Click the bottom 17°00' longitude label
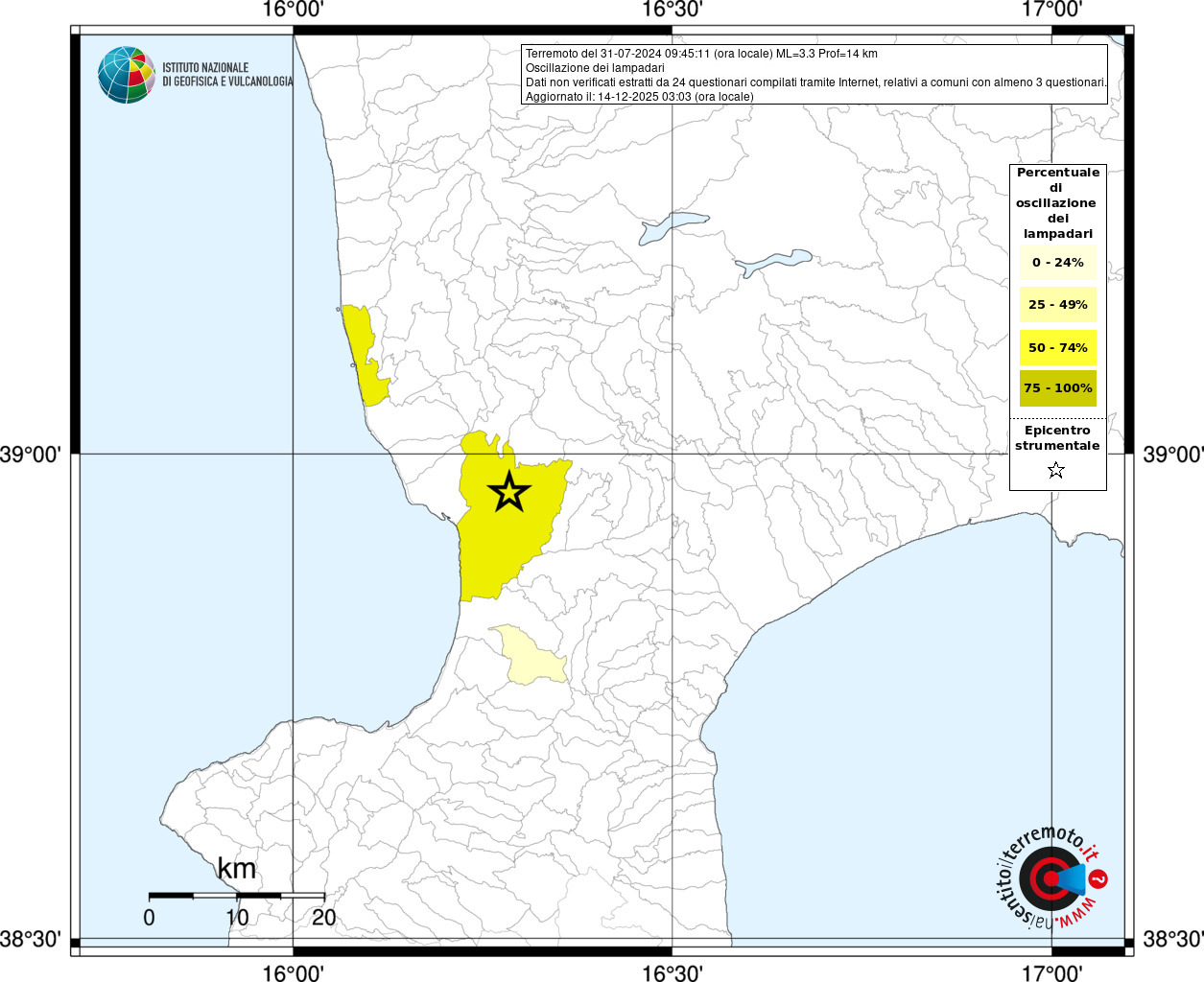The image size is (1204, 982). coord(1052,972)
